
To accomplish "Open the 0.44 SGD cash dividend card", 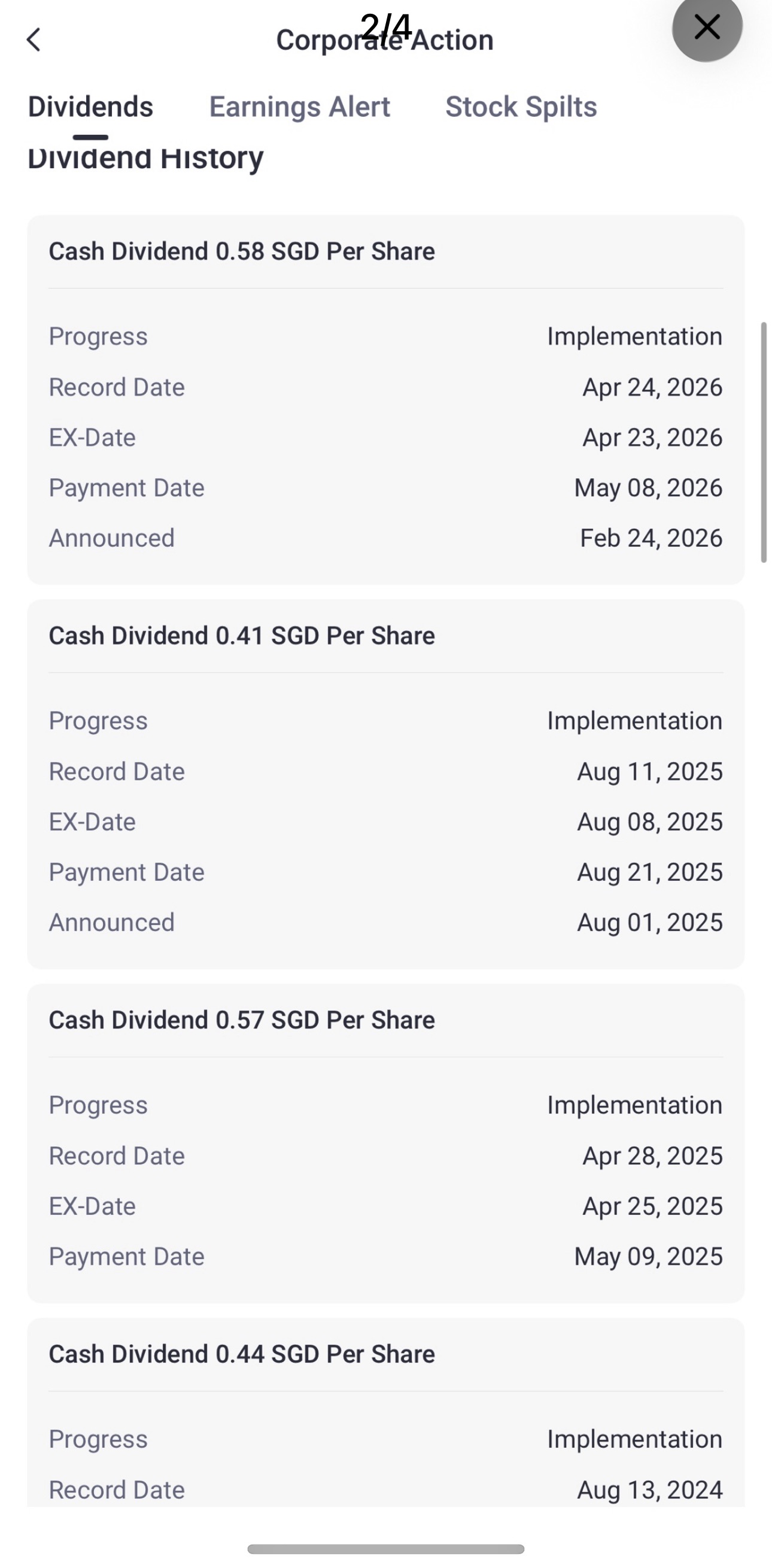I will [385, 1412].
